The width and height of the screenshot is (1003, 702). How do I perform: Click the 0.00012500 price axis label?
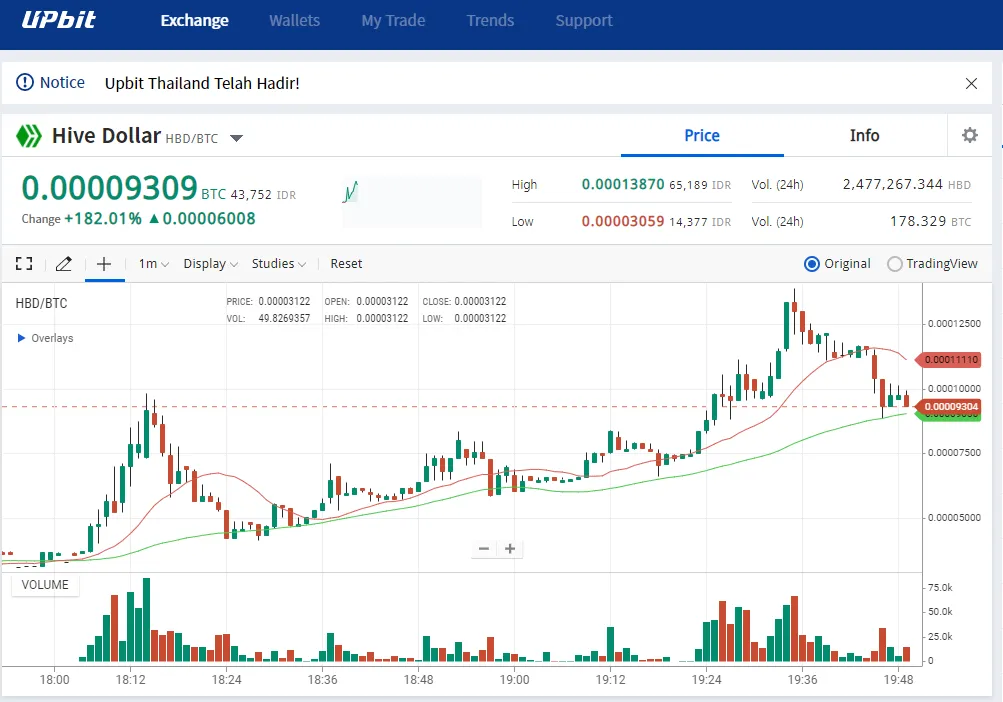click(954, 324)
